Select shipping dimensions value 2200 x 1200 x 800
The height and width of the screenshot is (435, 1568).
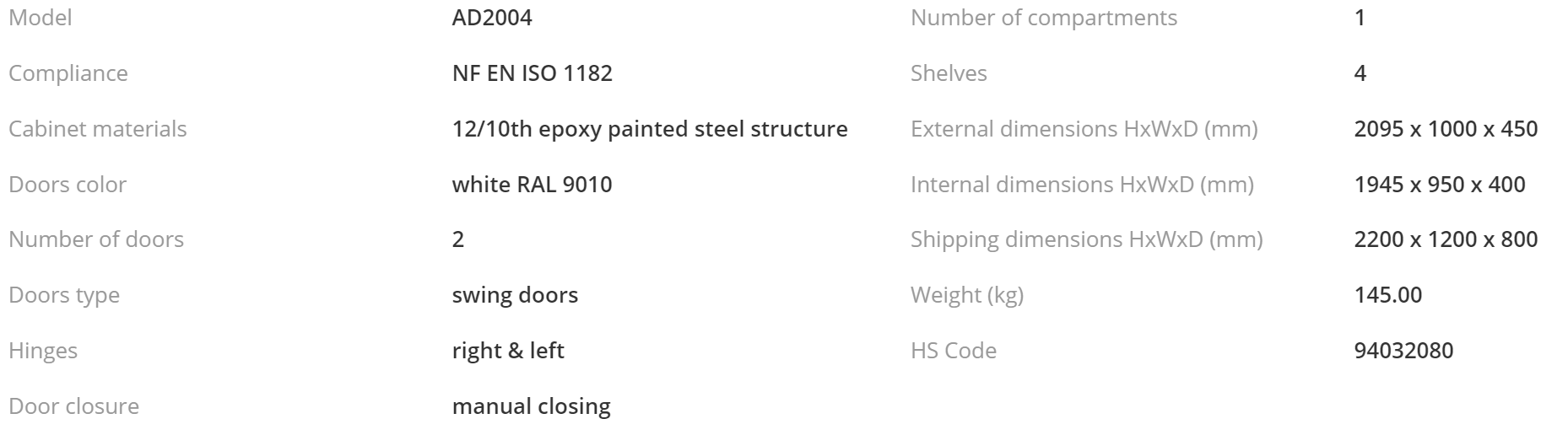[1446, 239]
